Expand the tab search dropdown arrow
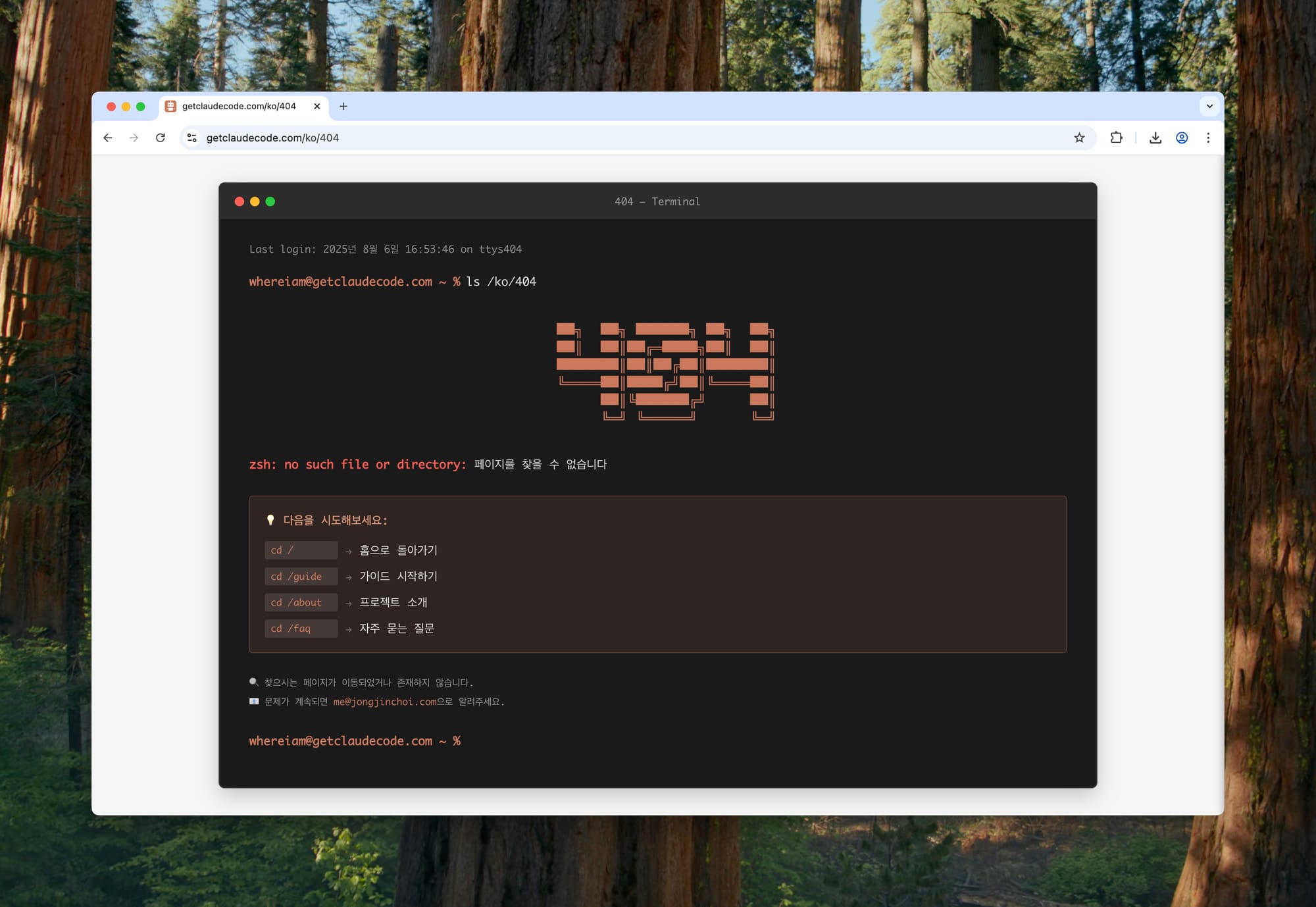This screenshot has height=907, width=1316. (1209, 106)
